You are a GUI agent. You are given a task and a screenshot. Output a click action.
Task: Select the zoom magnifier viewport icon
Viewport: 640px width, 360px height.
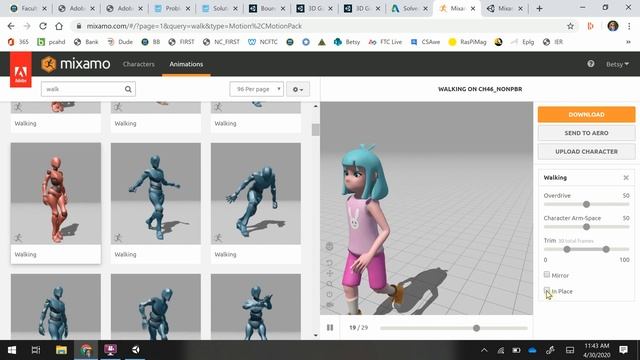[330, 284]
